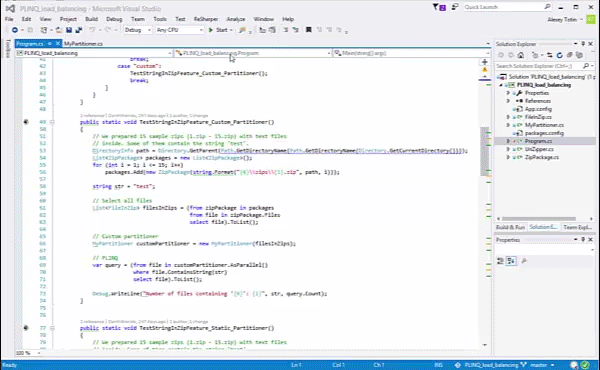Screen dimensions: 600x370
Task: Open the project navigation dropdown PLINQ_load_balancing
Action: tap(94, 53)
